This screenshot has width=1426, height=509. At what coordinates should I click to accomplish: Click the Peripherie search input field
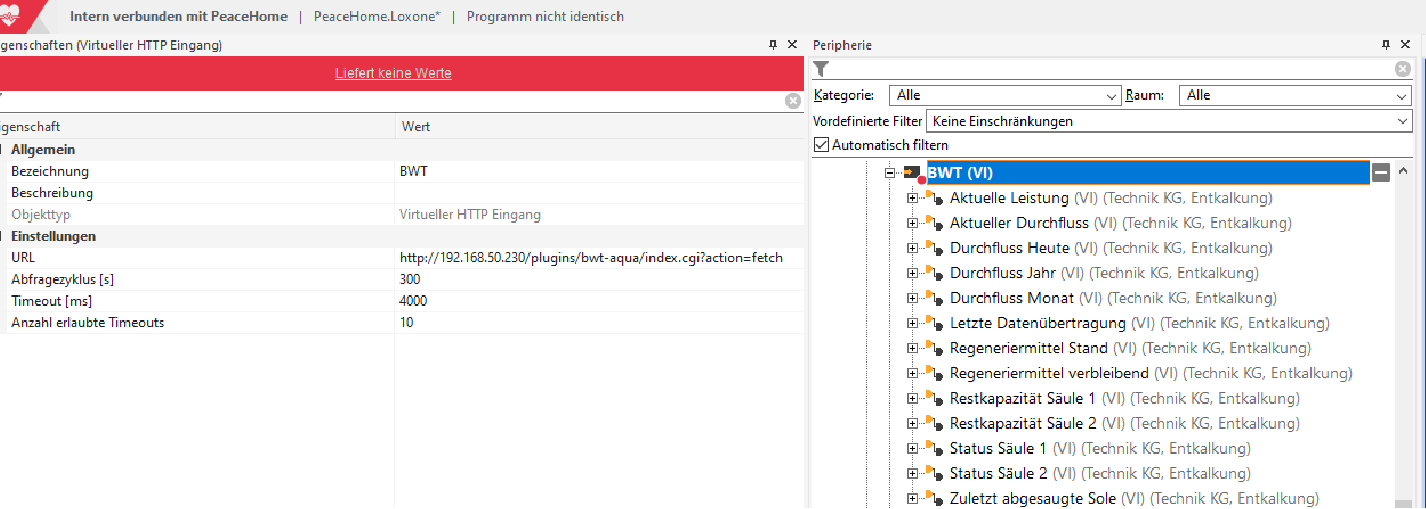coord(1112,69)
